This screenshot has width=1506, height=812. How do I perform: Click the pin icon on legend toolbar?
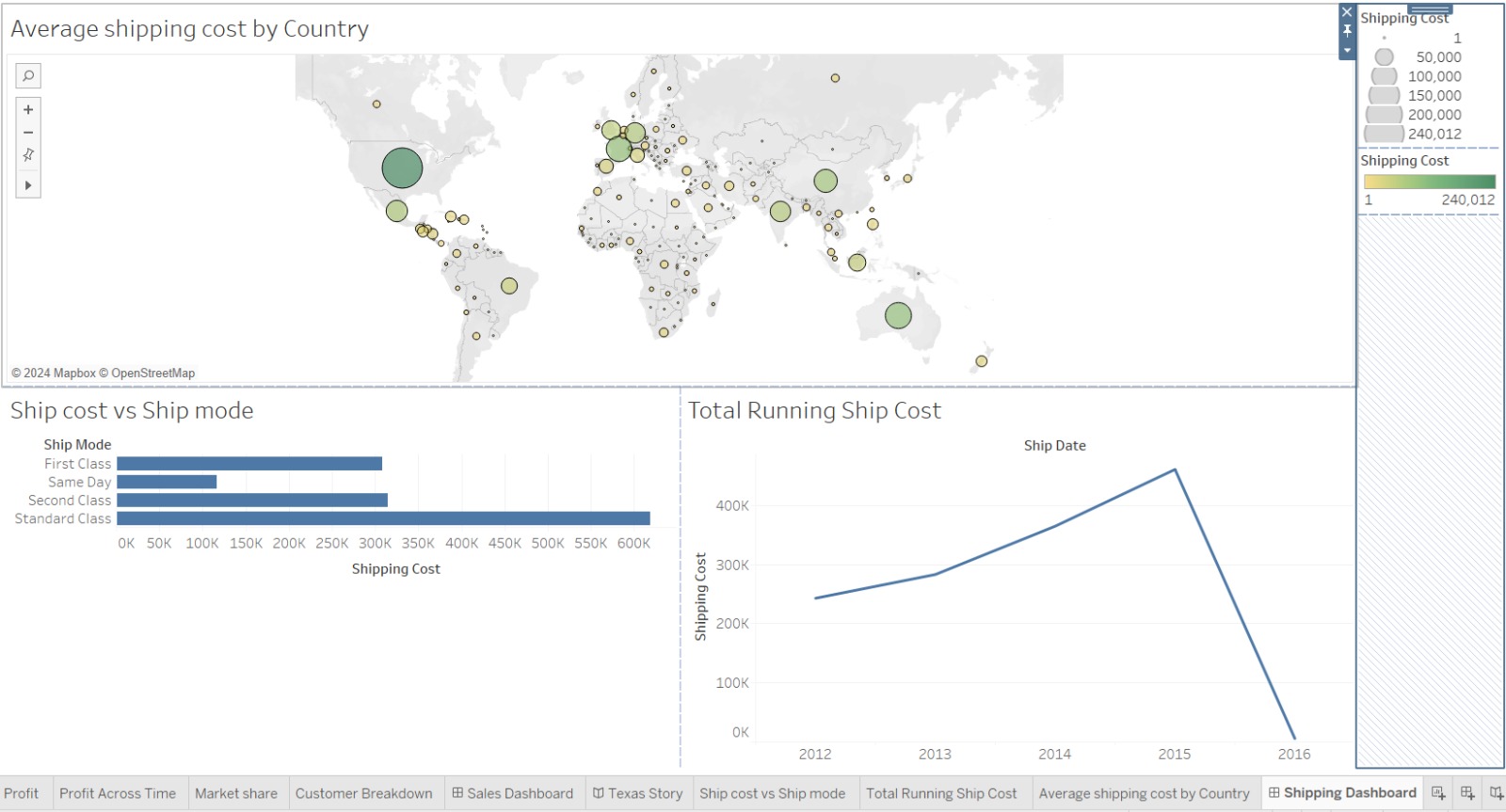[1347, 31]
